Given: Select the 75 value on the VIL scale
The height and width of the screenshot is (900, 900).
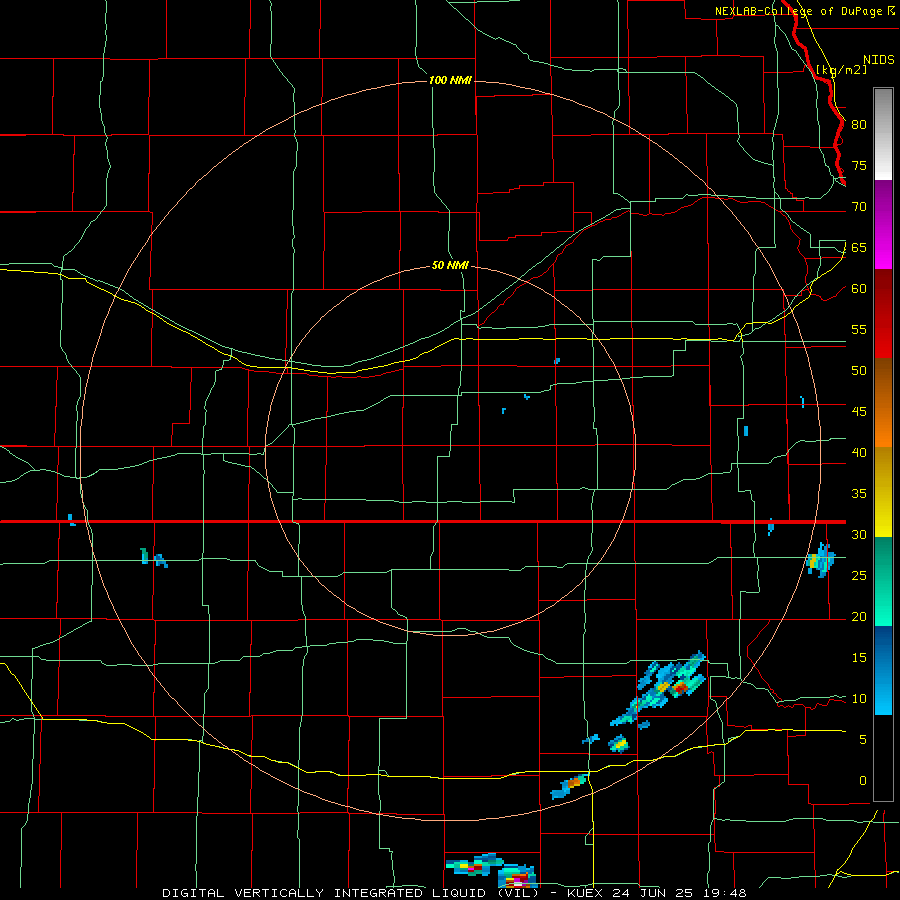Looking at the screenshot, I should 859,166.
